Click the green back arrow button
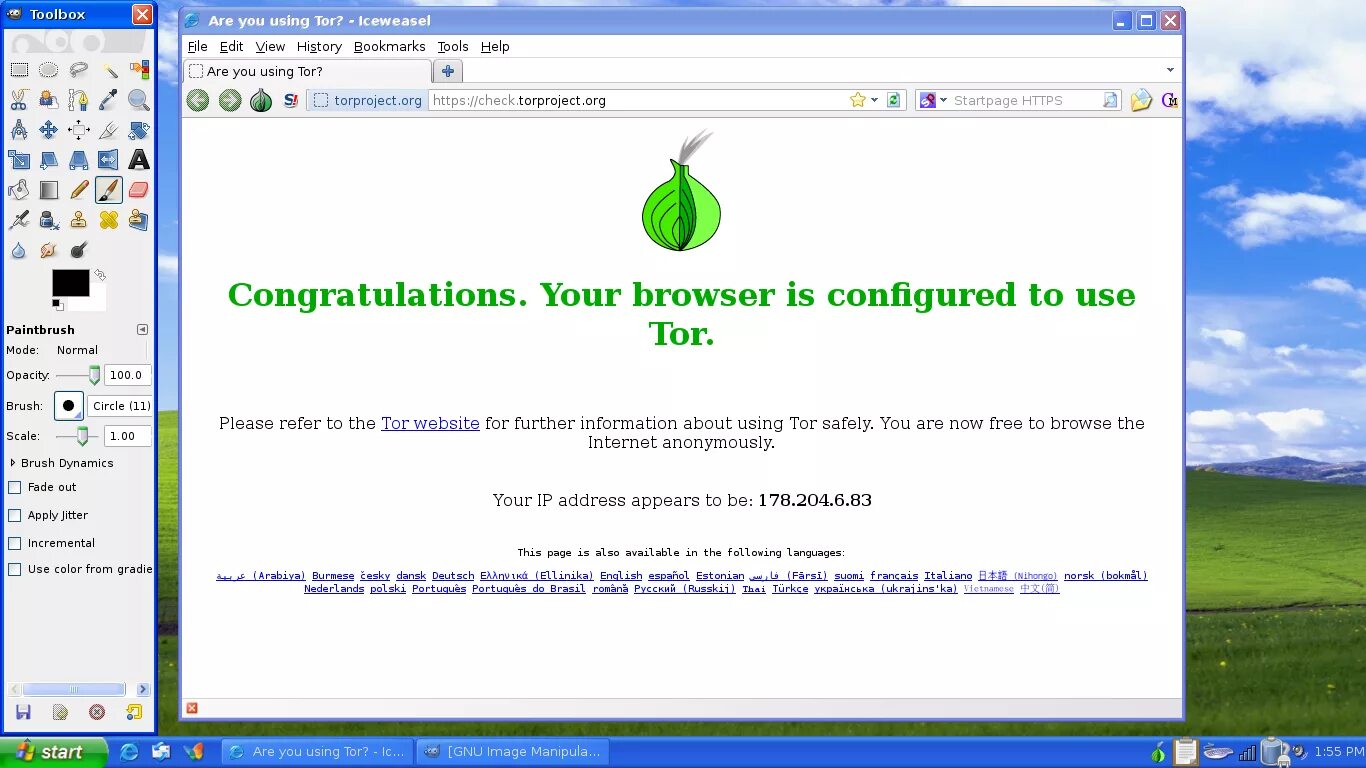This screenshot has width=1366, height=768. 198,100
